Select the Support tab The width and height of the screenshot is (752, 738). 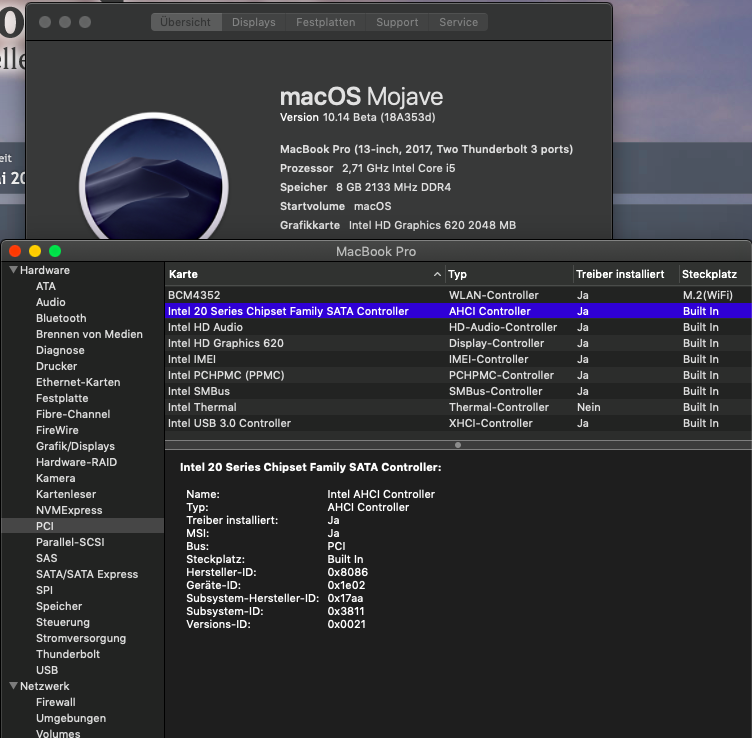pos(397,22)
